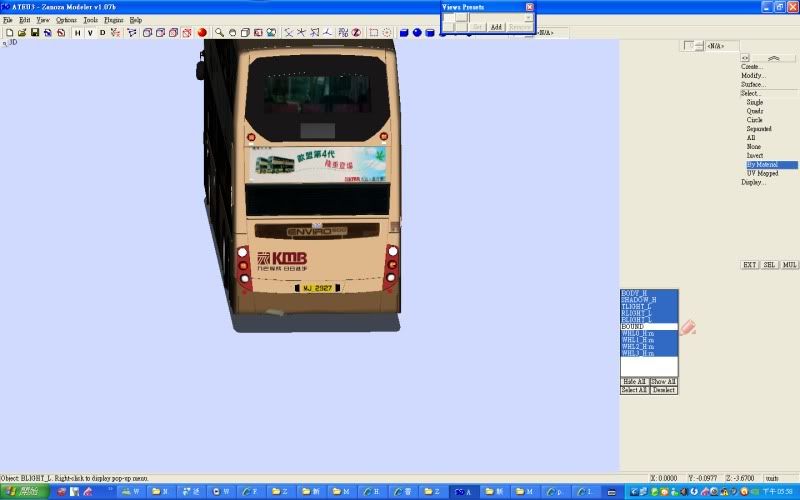Choose Single selection tool
800x500 pixels.
click(755, 102)
